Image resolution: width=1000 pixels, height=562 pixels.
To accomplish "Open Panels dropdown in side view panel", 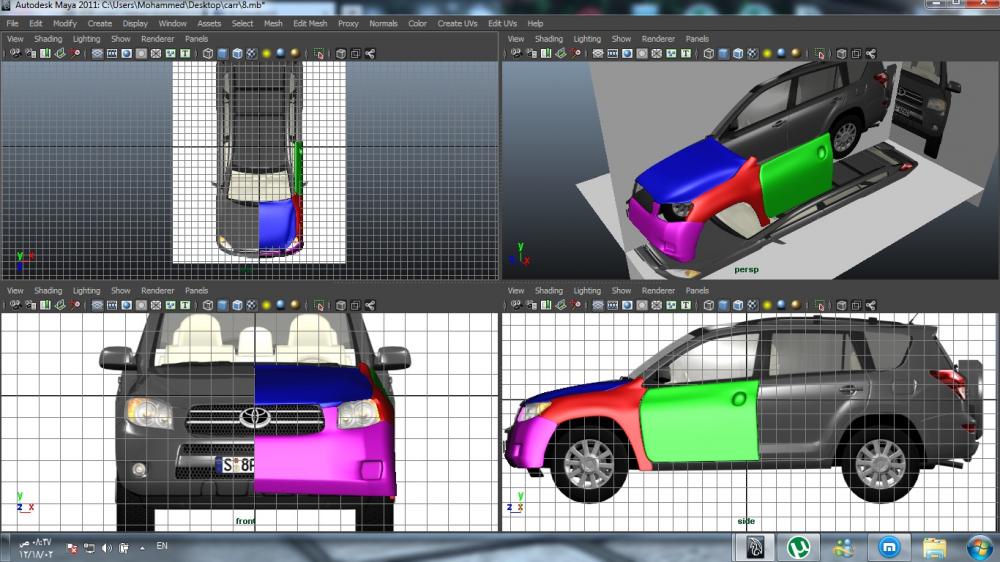I will click(x=697, y=291).
